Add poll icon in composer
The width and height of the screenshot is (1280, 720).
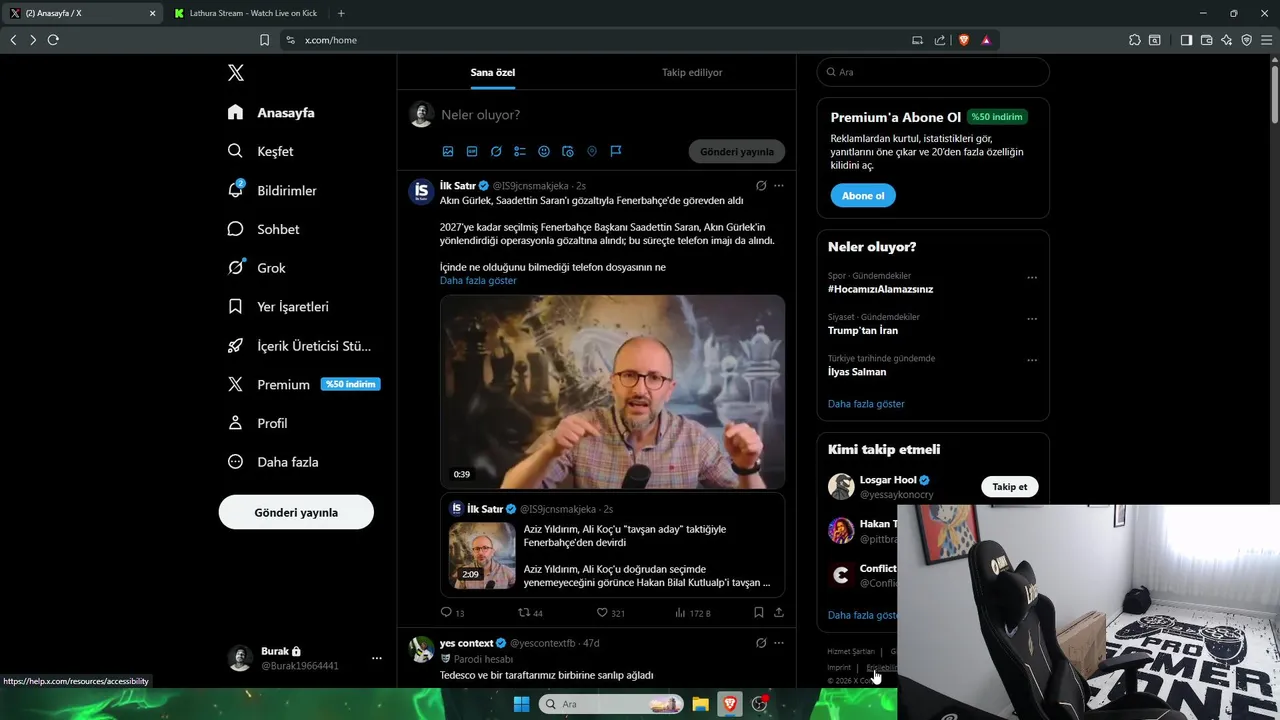(520, 151)
